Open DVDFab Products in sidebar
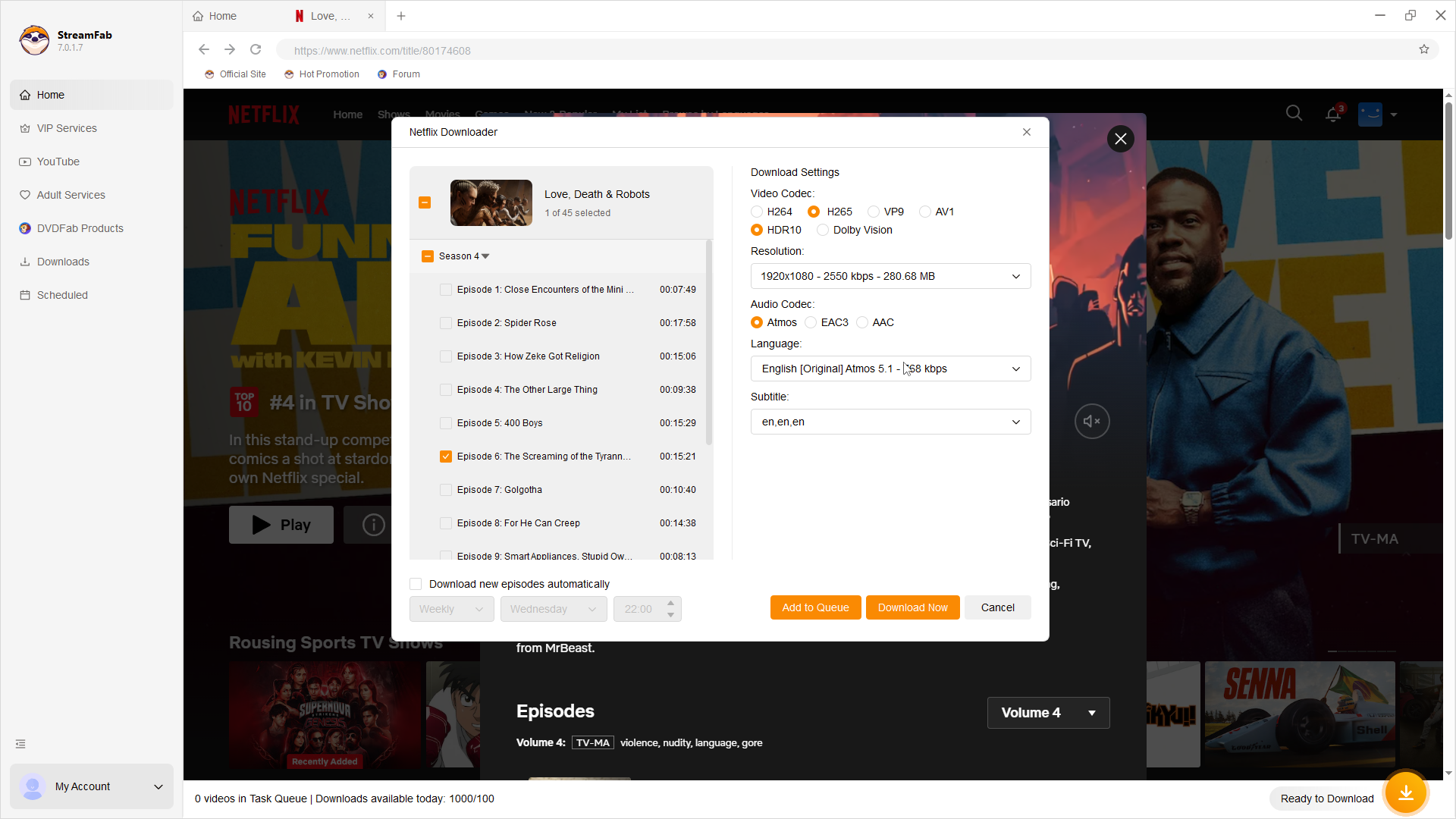1456x819 pixels. pyautogui.click(x=92, y=228)
